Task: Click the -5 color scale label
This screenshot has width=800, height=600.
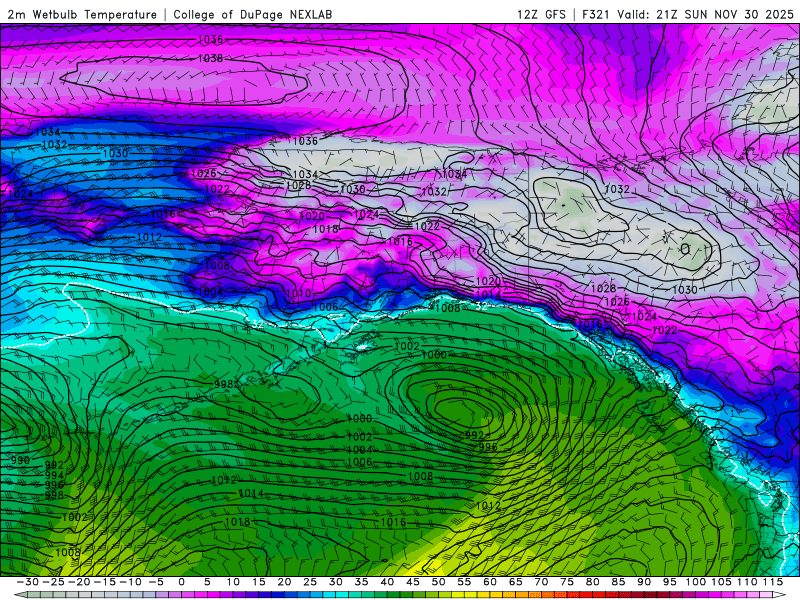Action: 156,582
